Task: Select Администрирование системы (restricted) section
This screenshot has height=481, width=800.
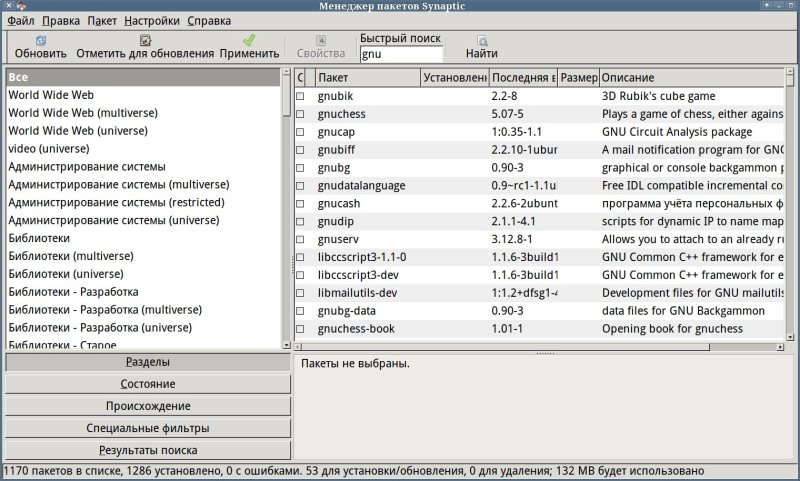Action: click(143, 202)
